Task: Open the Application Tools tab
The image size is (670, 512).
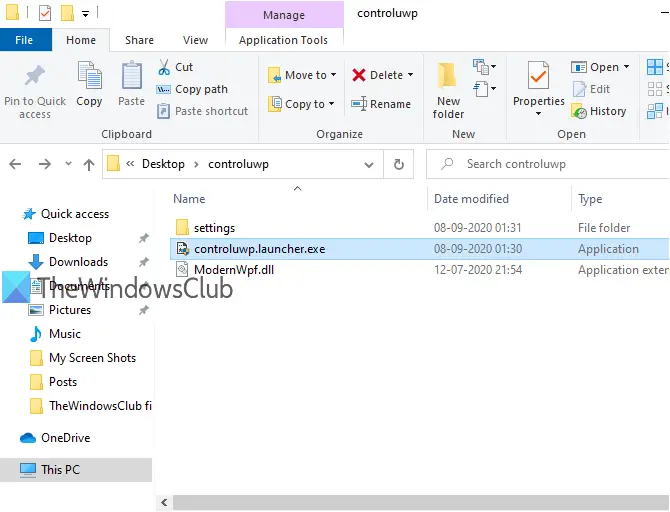Action: (283, 40)
